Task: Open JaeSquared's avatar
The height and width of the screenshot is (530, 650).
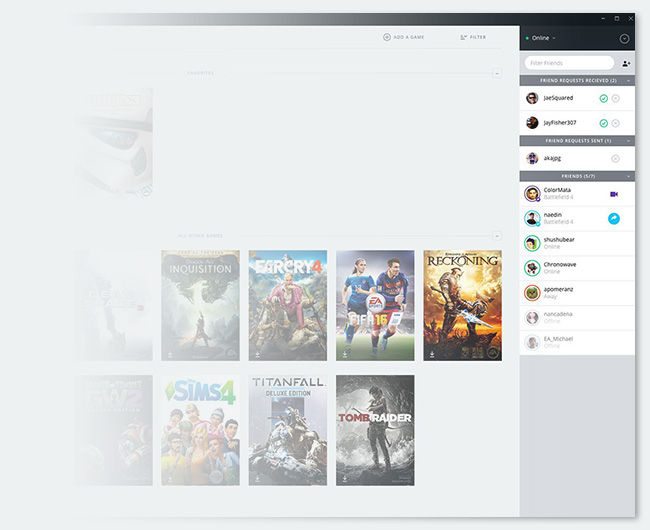Action: click(x=532, y=98)
